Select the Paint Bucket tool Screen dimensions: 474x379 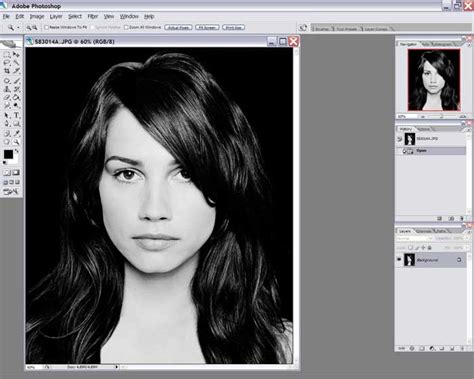(16, 98)
